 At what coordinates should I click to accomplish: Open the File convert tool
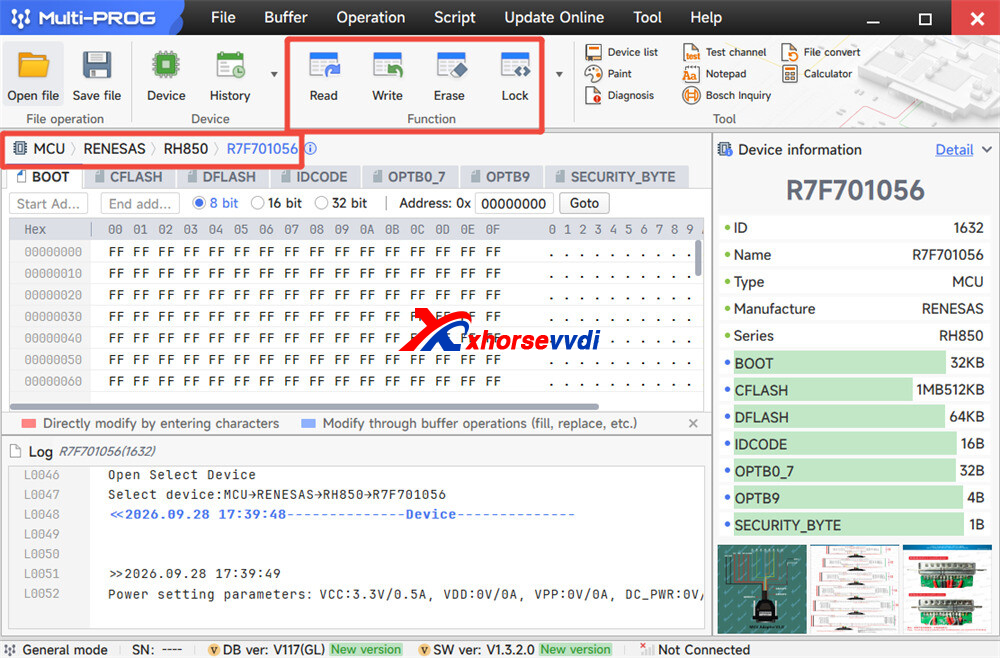(821, 52)
